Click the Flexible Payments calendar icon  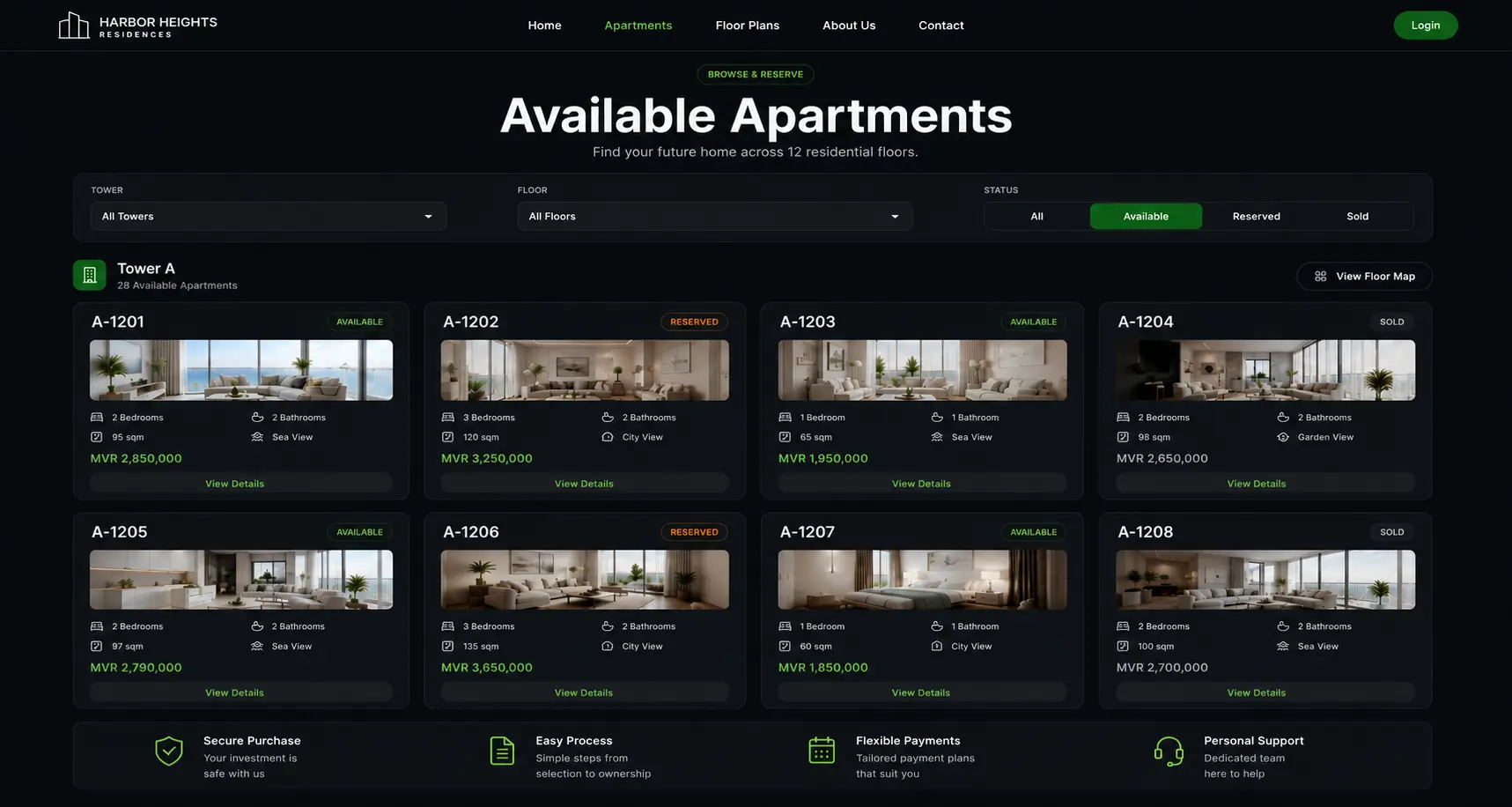pos(822,751)
